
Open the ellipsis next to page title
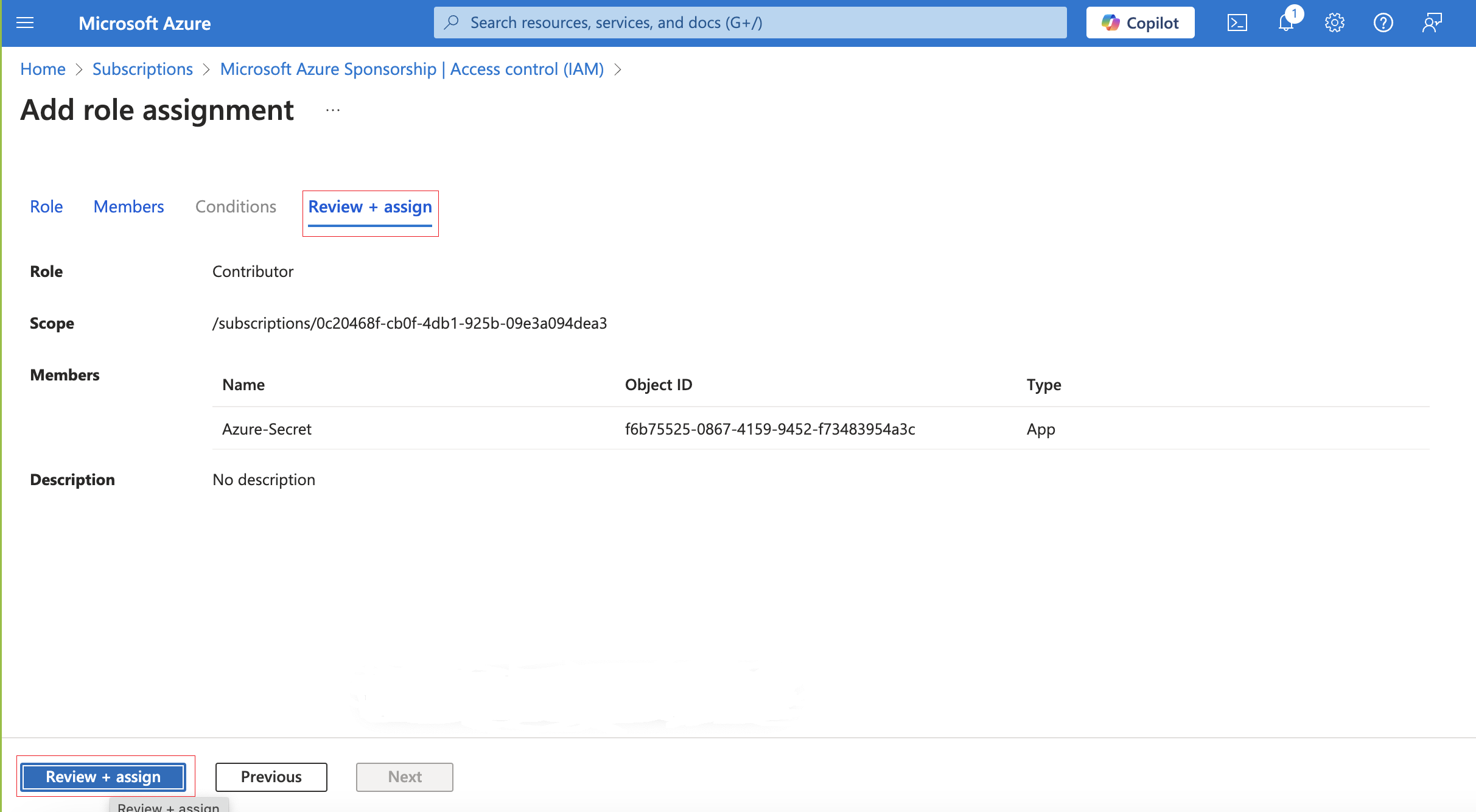pos(333,110)
